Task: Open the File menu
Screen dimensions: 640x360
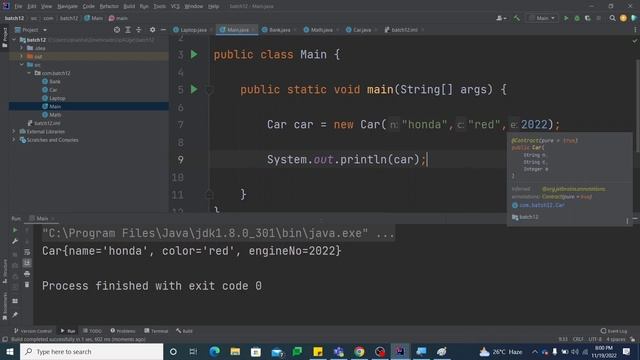Action: [x=18, y=6]
